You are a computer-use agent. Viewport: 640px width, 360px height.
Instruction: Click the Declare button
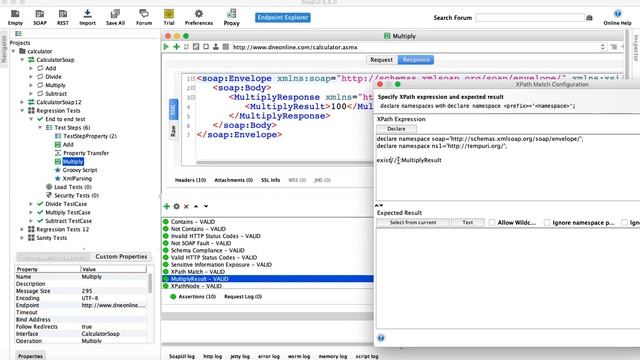point(396,129)
